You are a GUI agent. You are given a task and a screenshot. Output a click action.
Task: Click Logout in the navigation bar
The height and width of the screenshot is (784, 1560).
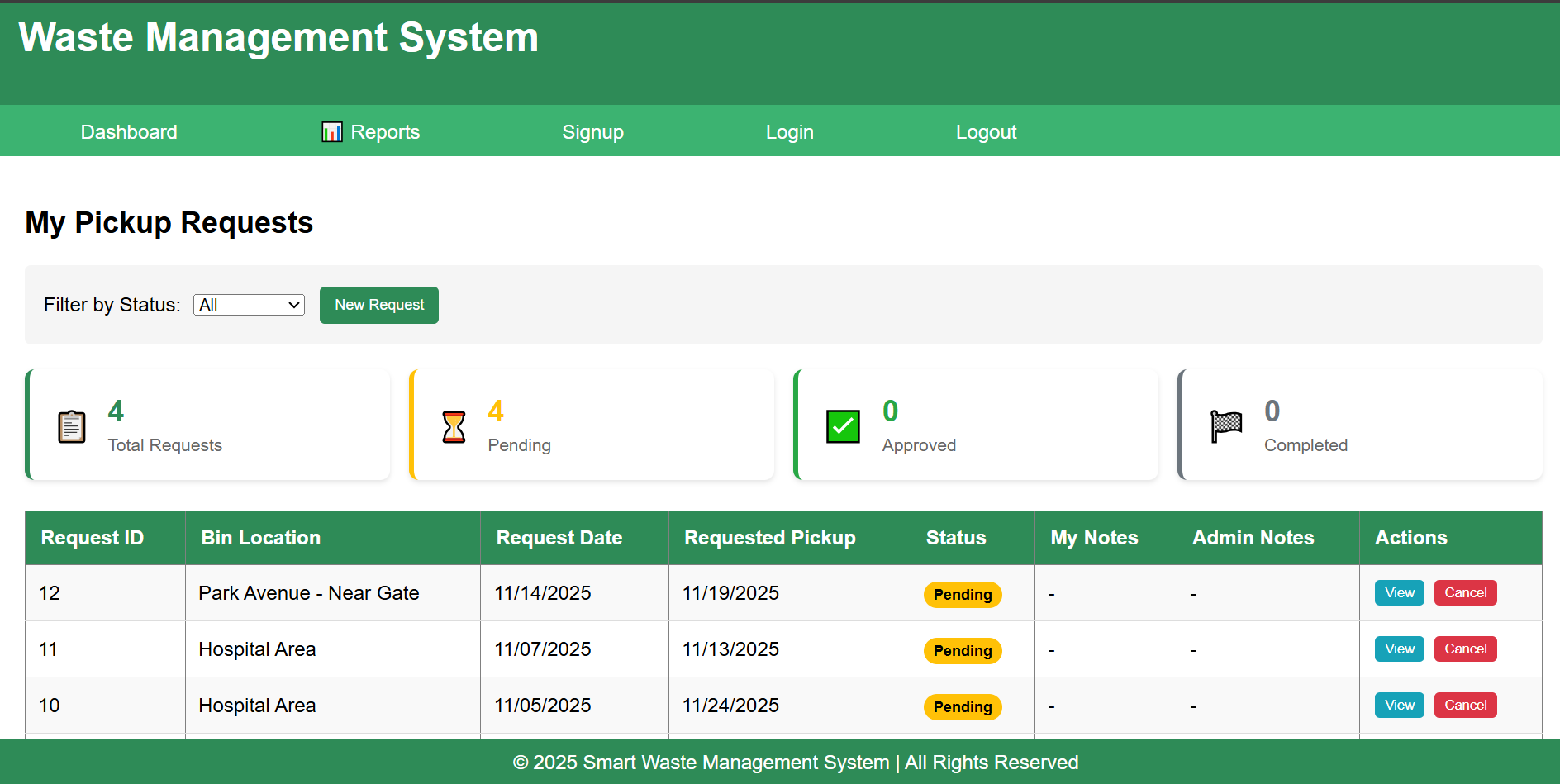coord(986,131)
